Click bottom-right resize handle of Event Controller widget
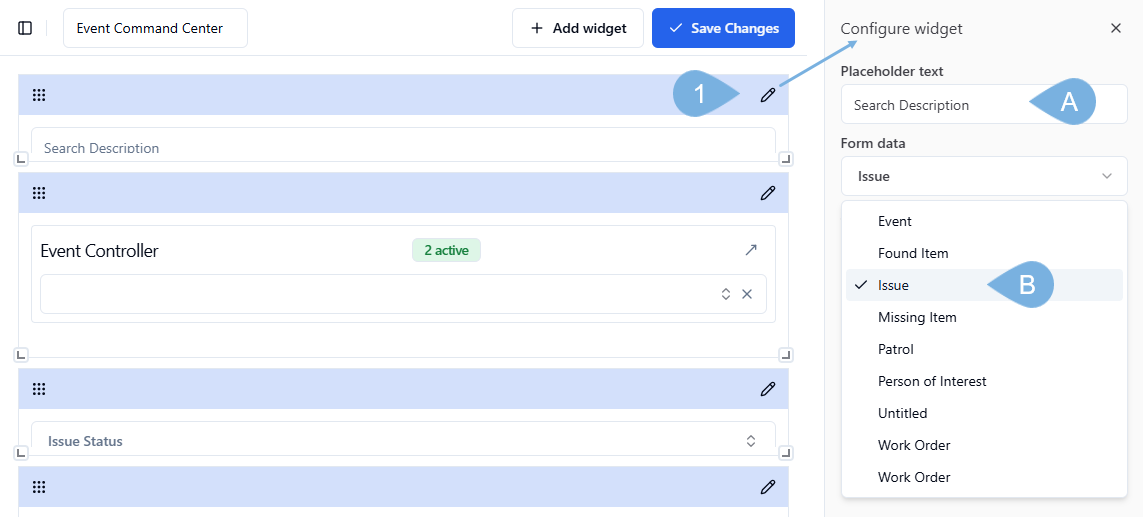The height and width of the screenshot is (517, 1143). 786,354
